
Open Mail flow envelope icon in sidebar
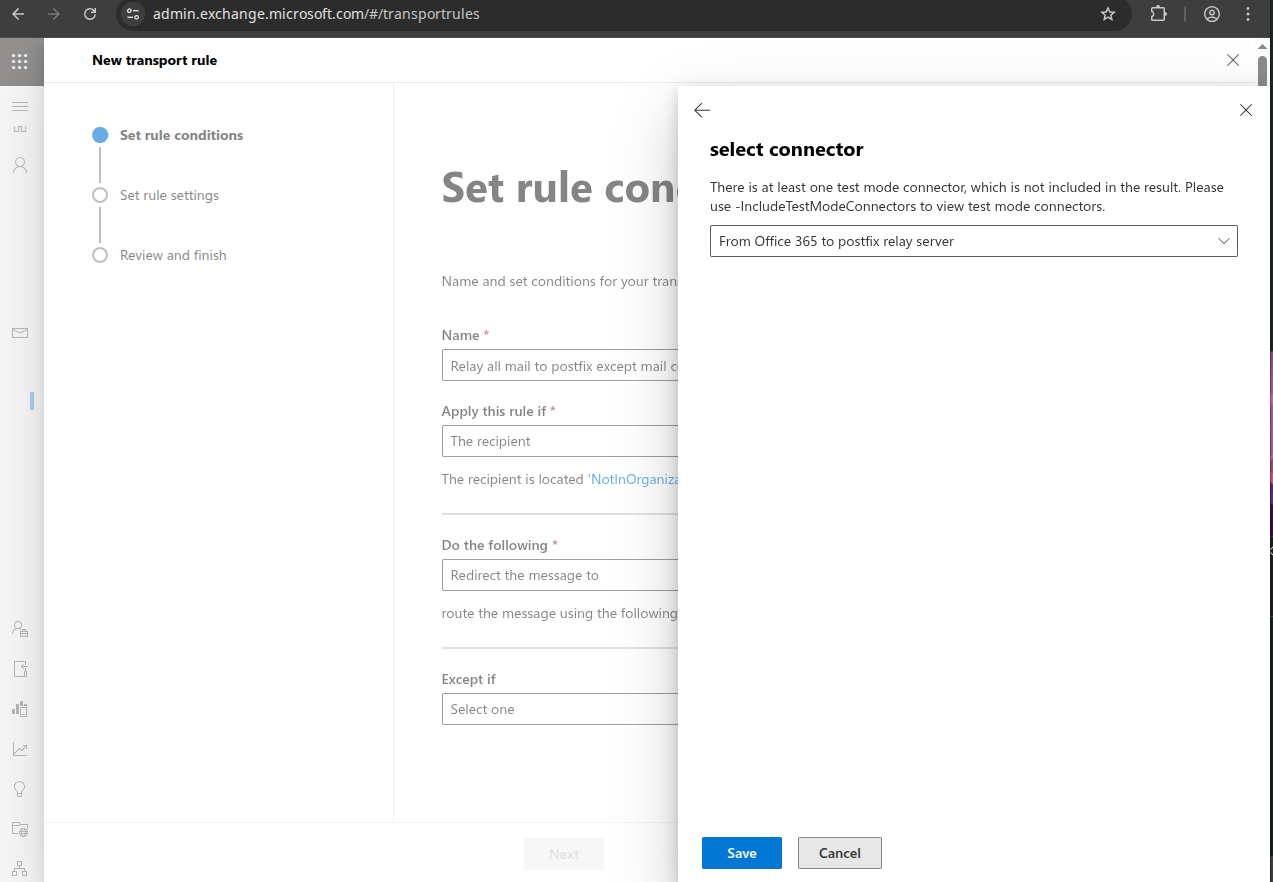pyautogui.click(x=20, y=333)
